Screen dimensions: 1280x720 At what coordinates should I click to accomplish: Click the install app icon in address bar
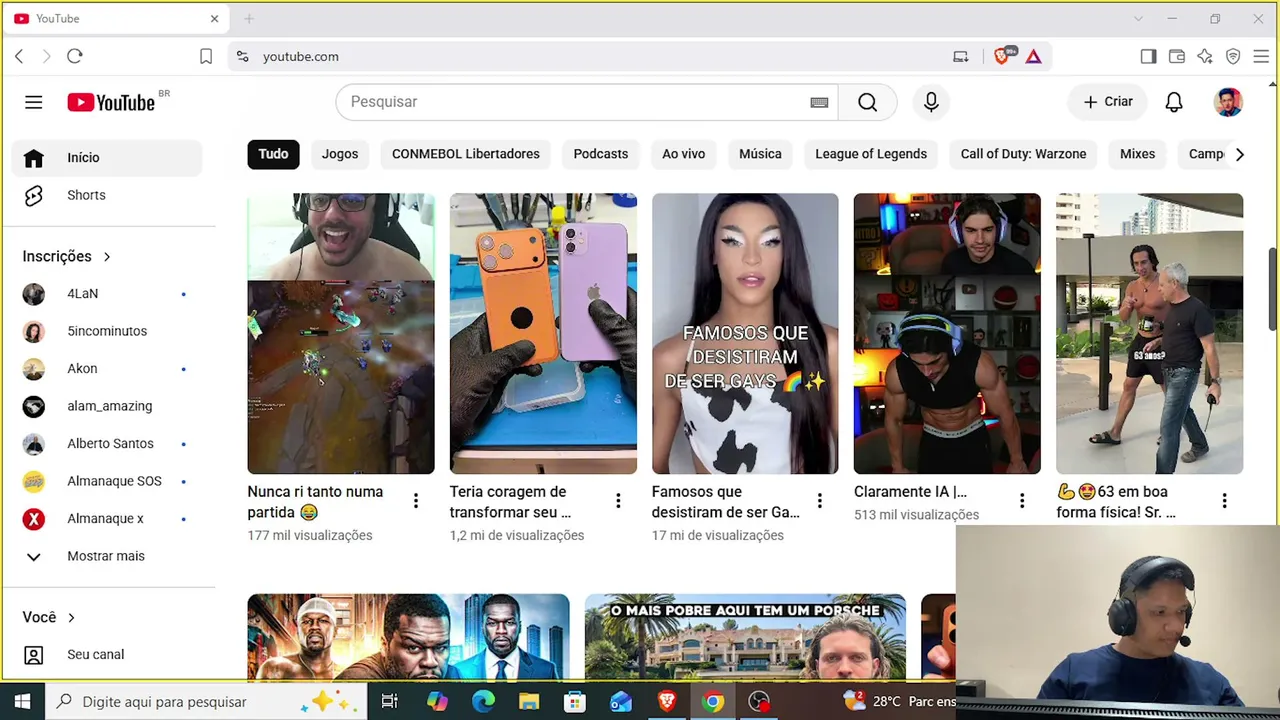coord(961,57)
